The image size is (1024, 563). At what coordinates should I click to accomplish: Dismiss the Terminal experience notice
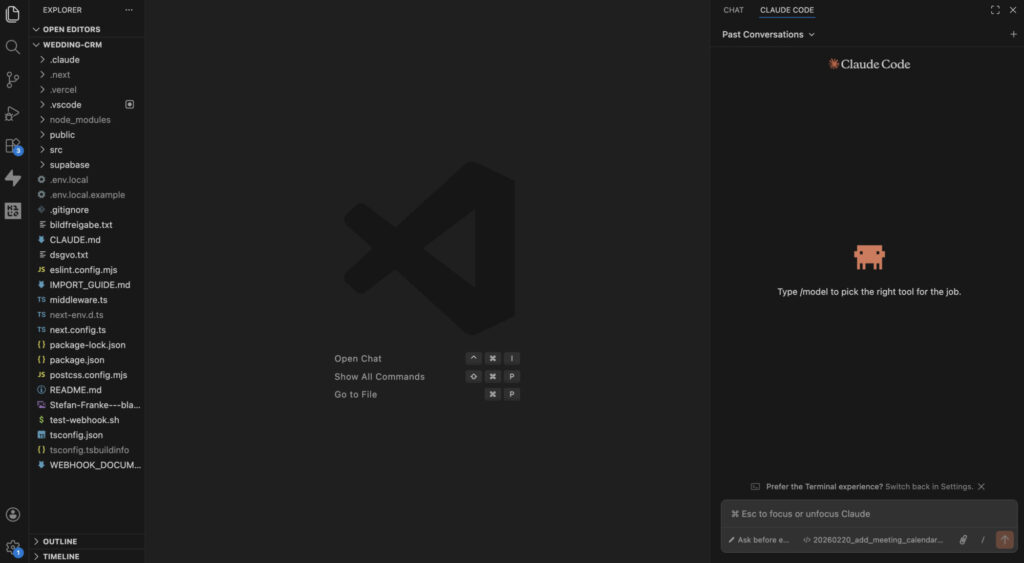[981, 487]
